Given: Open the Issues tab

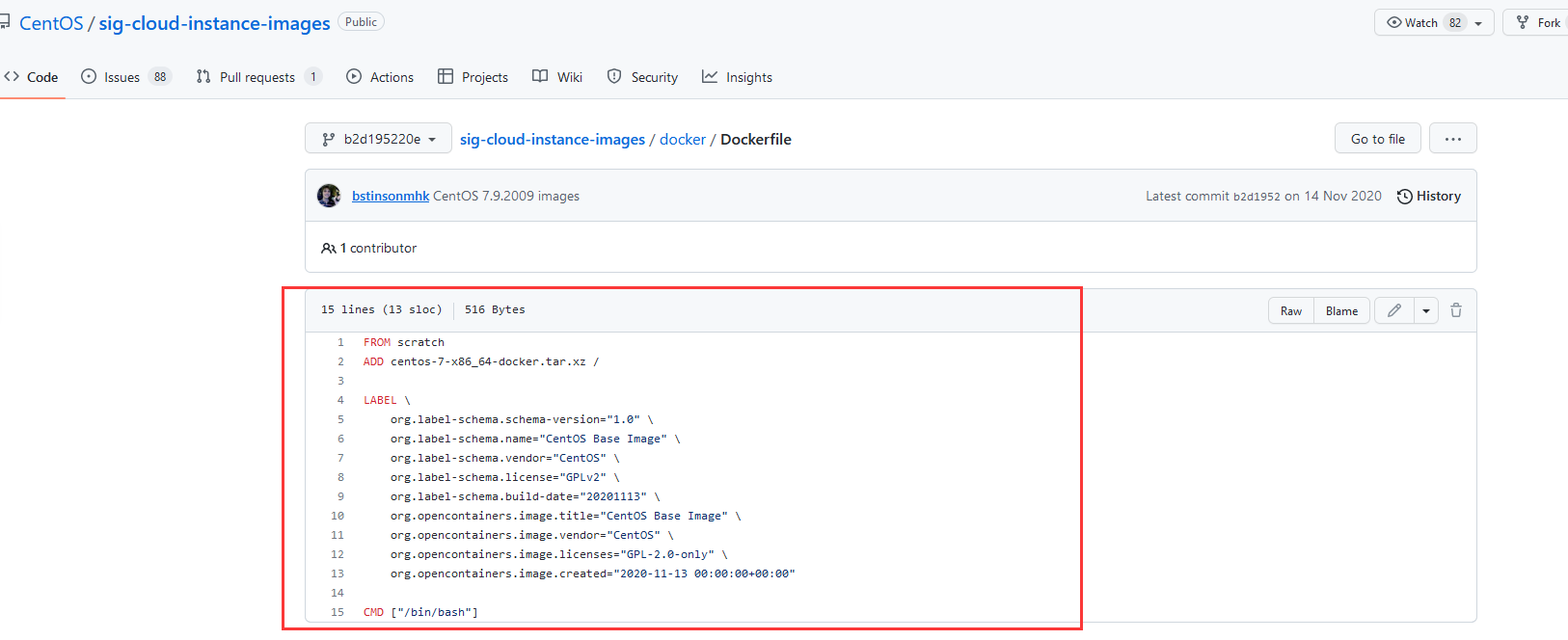Looking at the screenshot, I should click(126, 77).
